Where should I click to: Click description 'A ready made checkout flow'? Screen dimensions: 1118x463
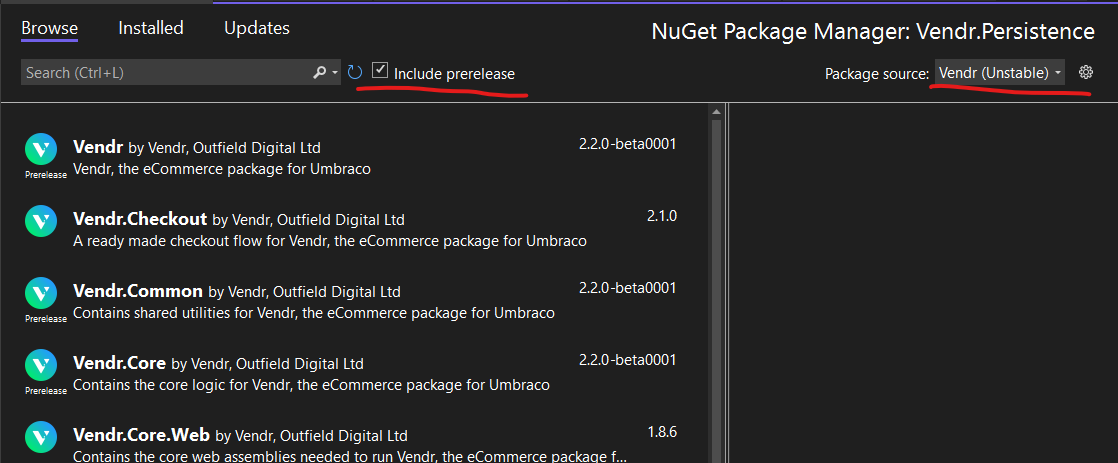pos(330,241)
